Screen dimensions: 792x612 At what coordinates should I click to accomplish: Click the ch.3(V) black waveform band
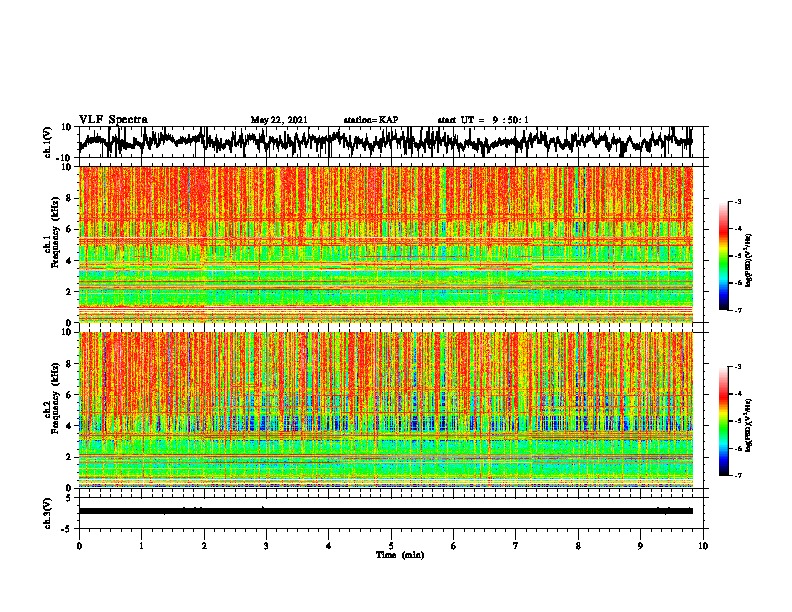386,511
